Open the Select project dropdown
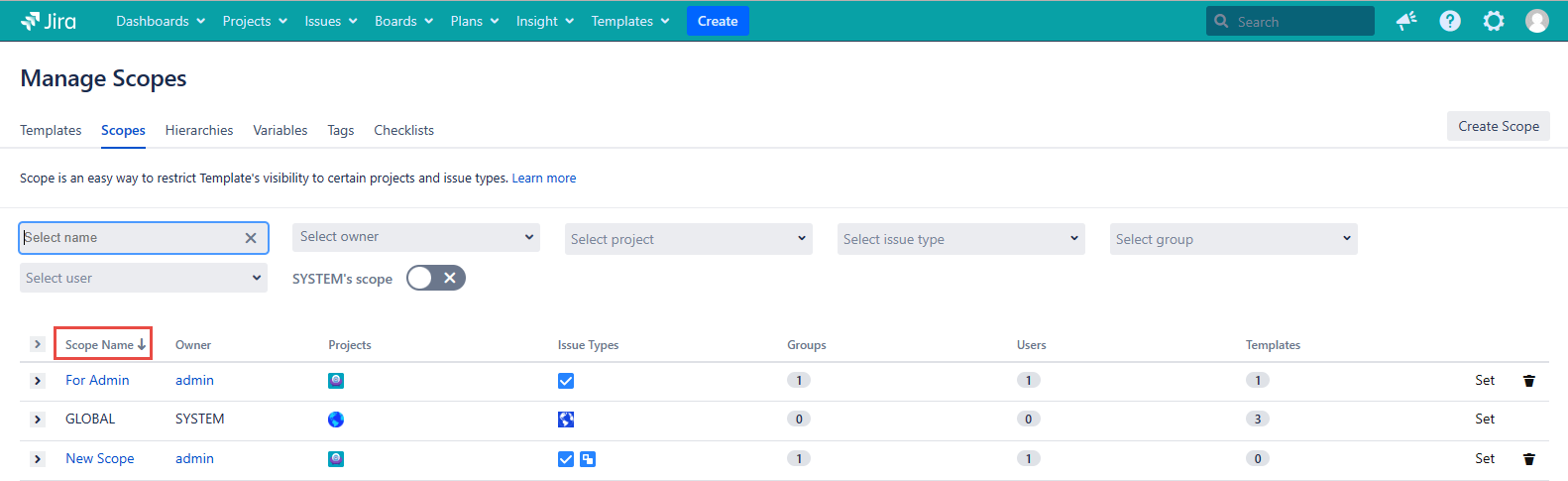This screenshot has width=1568, height=481. tap(688, 239)
